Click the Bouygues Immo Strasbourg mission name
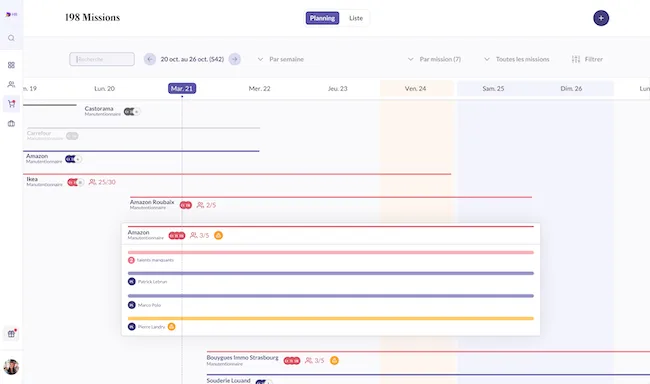This screenshot has width=650, height=384. (x=243, y=357)
